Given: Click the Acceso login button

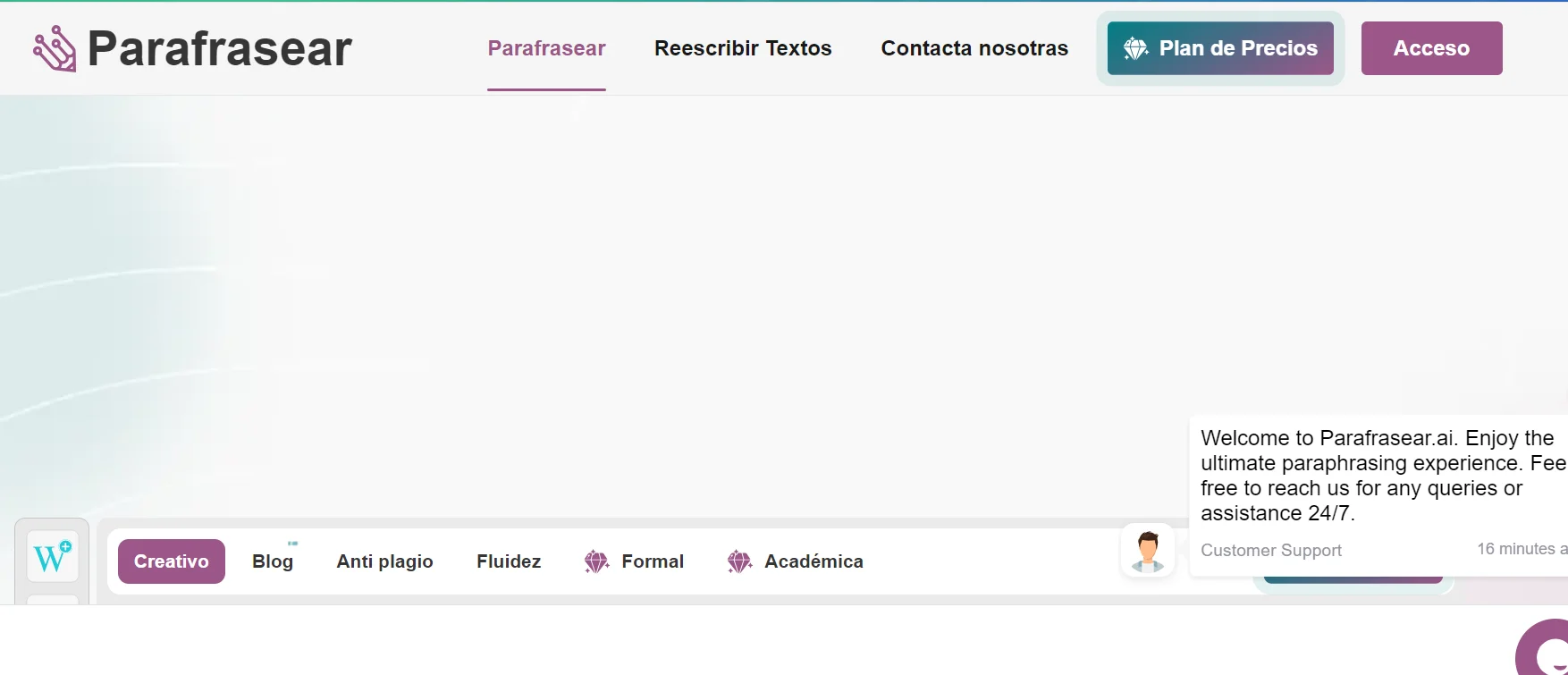Looking at the screenshot, I should [x=1431, y=48].
